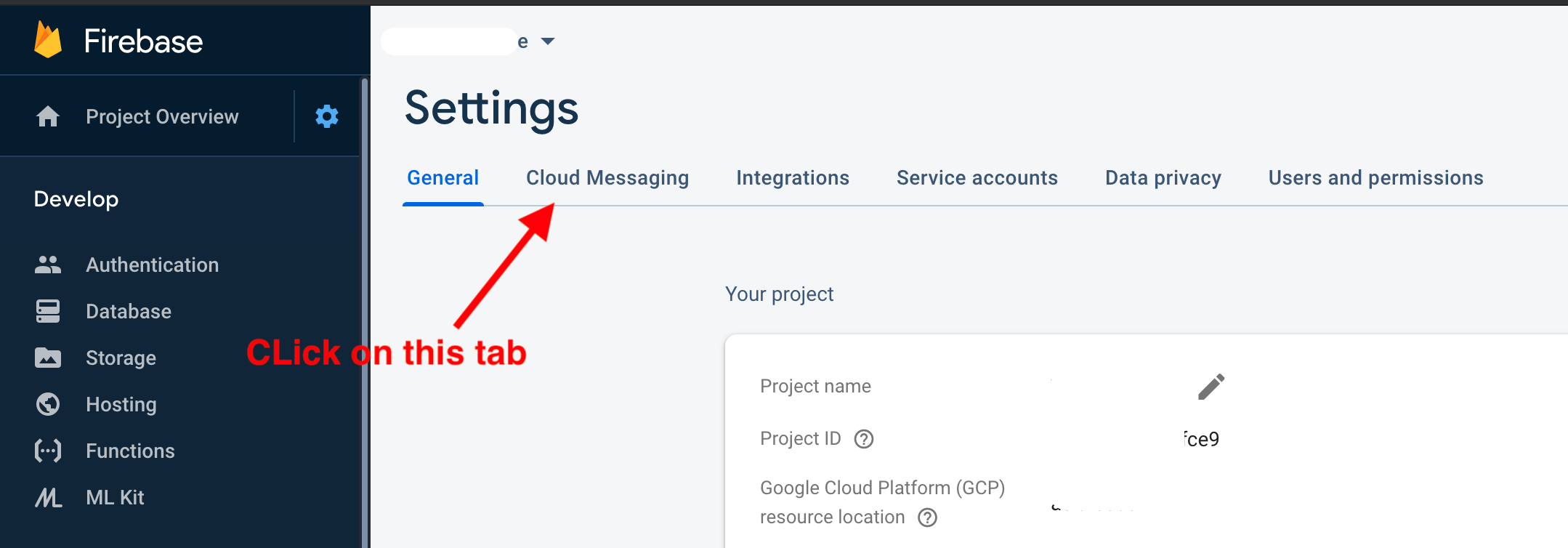Click the sidebar vertical scrollbar

365,313
